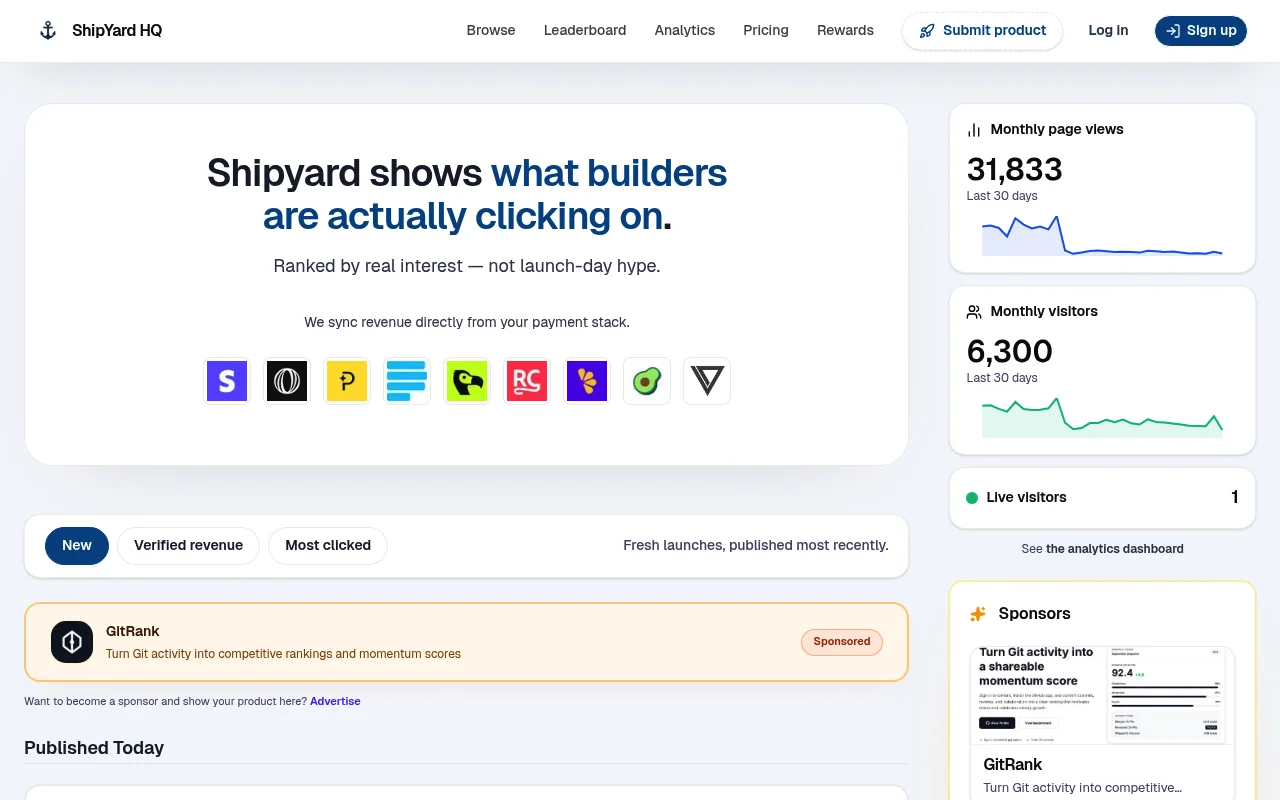Toggle the Verified revenue filter
The width and height of the screenshot is (1280, 800).
(188, 545)
